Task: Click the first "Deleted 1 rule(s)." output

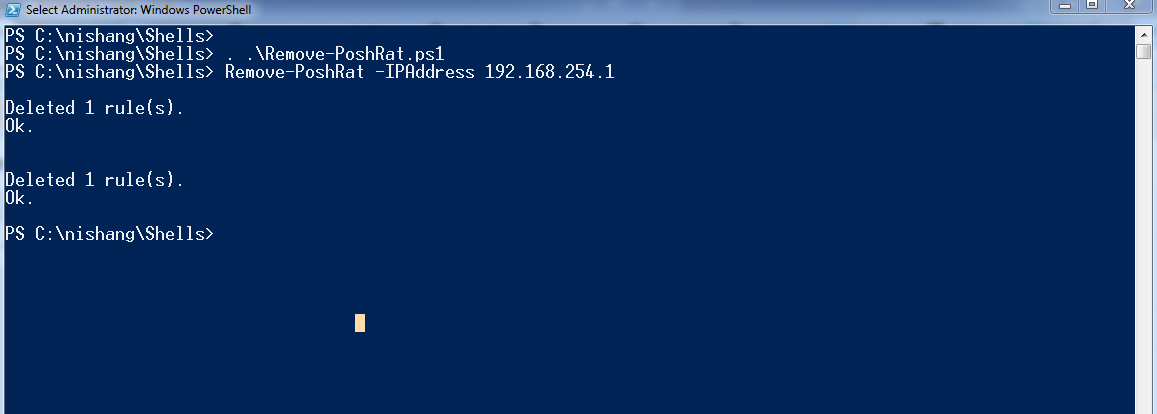Action: coord(95,108)
